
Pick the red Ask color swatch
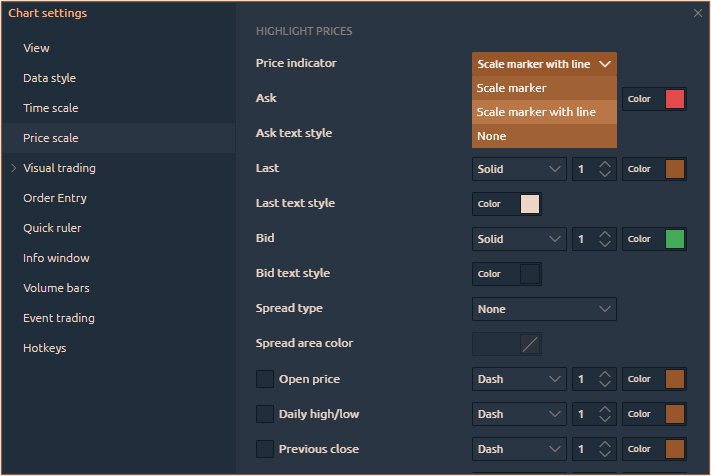(x=674, y=99)
